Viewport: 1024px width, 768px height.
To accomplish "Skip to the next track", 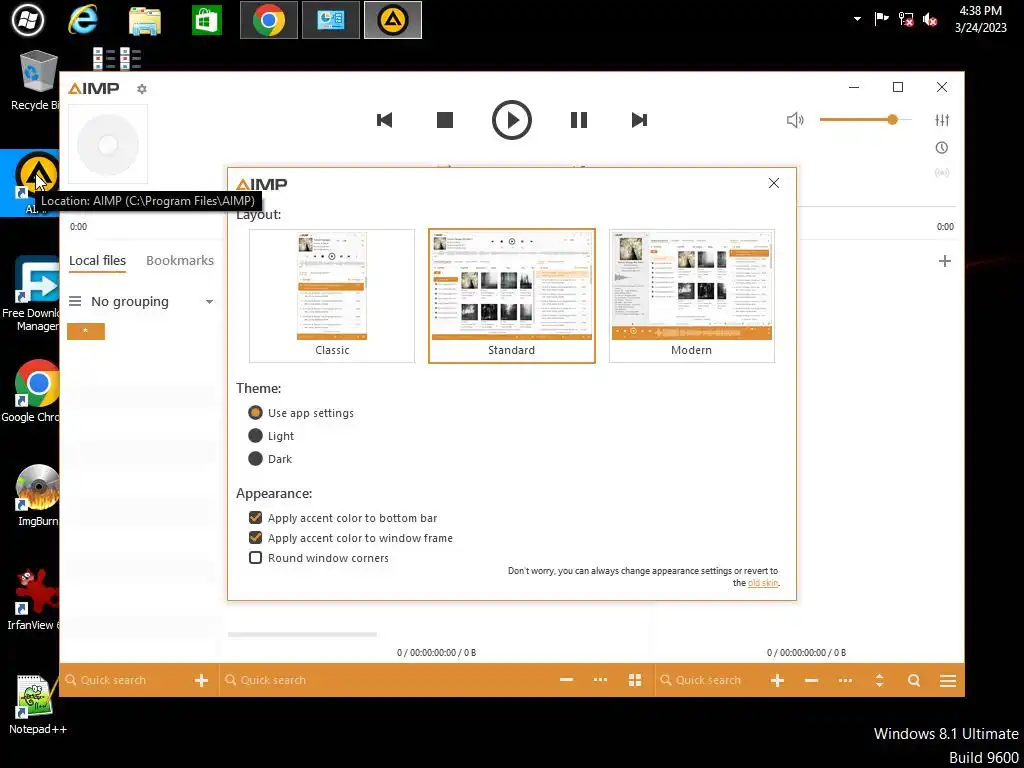I will pyautogui.click(x=639, y=120).
